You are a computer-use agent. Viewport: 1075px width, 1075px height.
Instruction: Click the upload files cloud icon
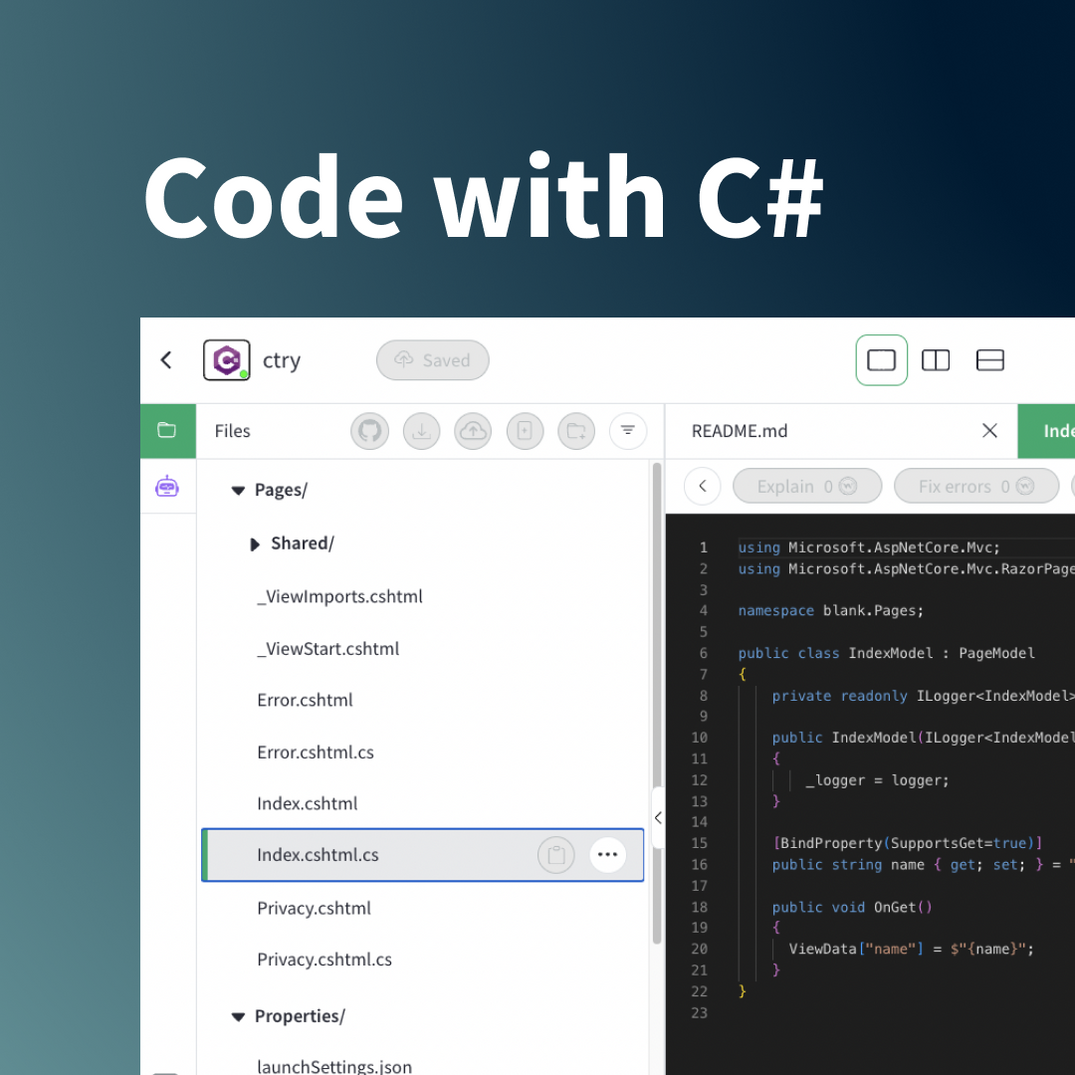(473, 430)
